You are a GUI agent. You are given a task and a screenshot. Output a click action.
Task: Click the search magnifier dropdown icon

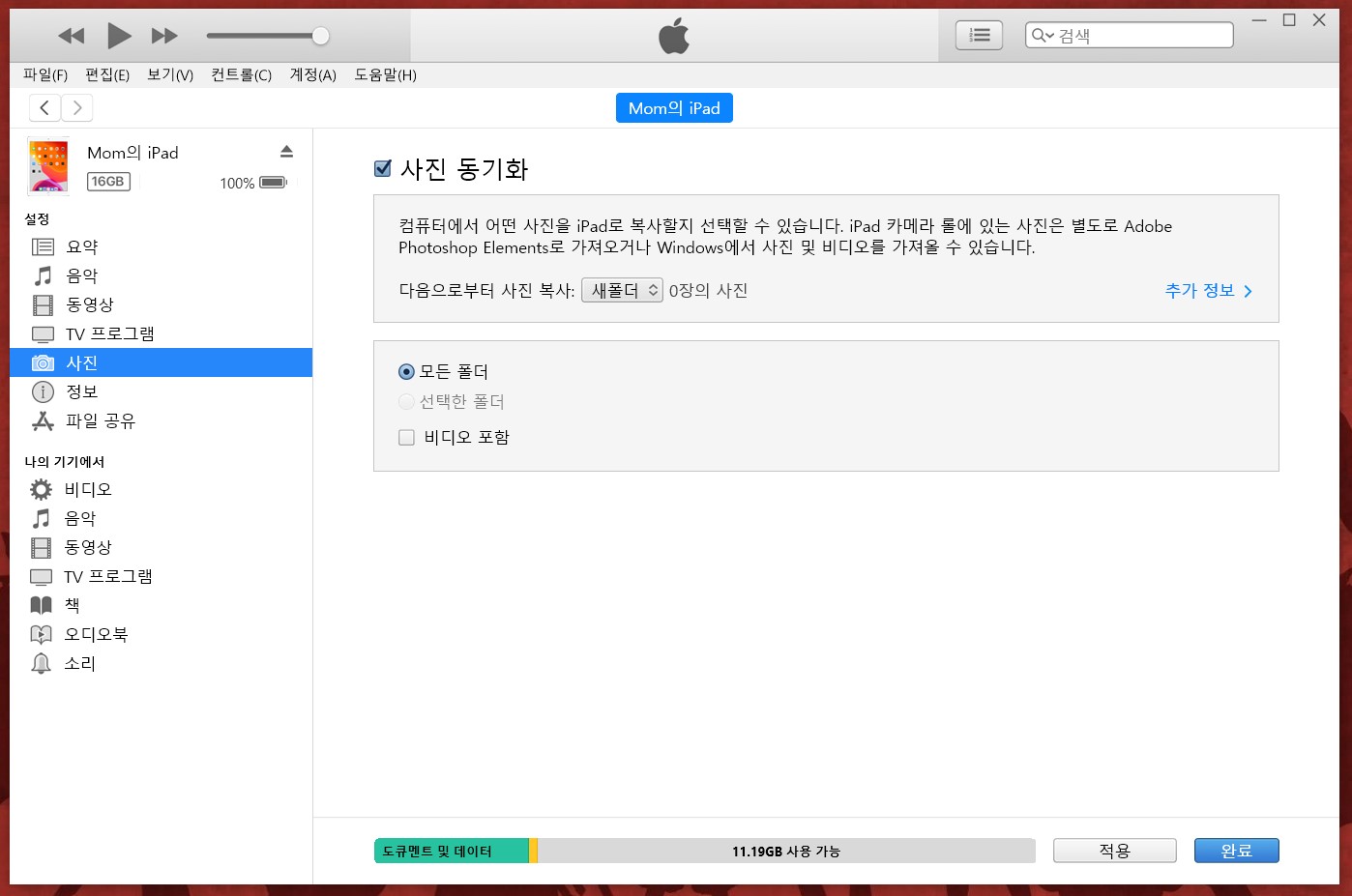(1043, 36)
